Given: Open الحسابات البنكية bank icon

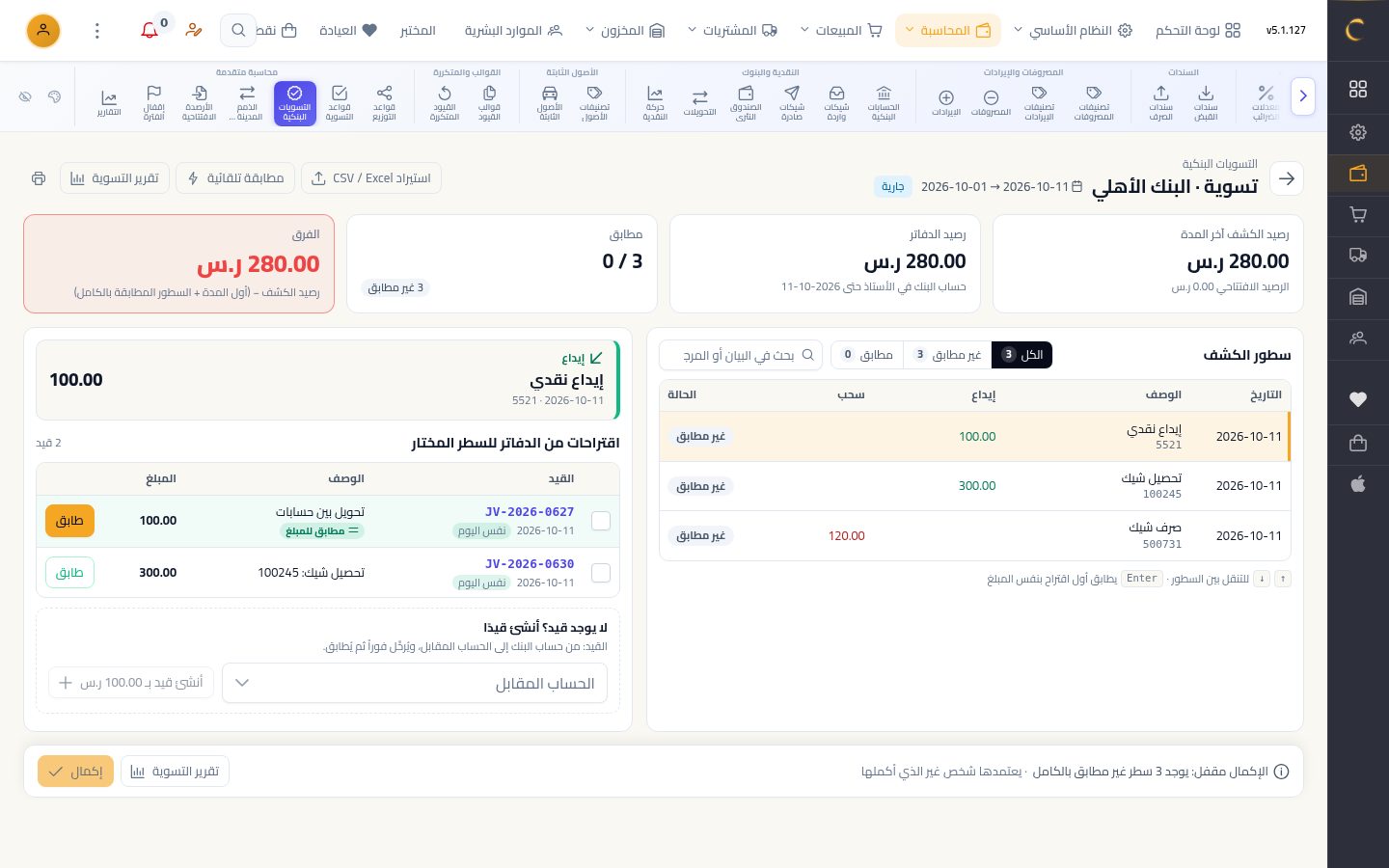Looking at the screenshot, I should pyautogui.click(x=884, y=103).
